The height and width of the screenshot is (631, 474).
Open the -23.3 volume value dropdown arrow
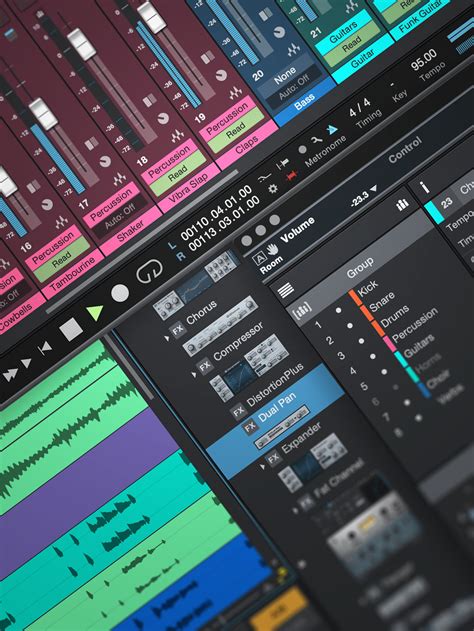[374, 188]
